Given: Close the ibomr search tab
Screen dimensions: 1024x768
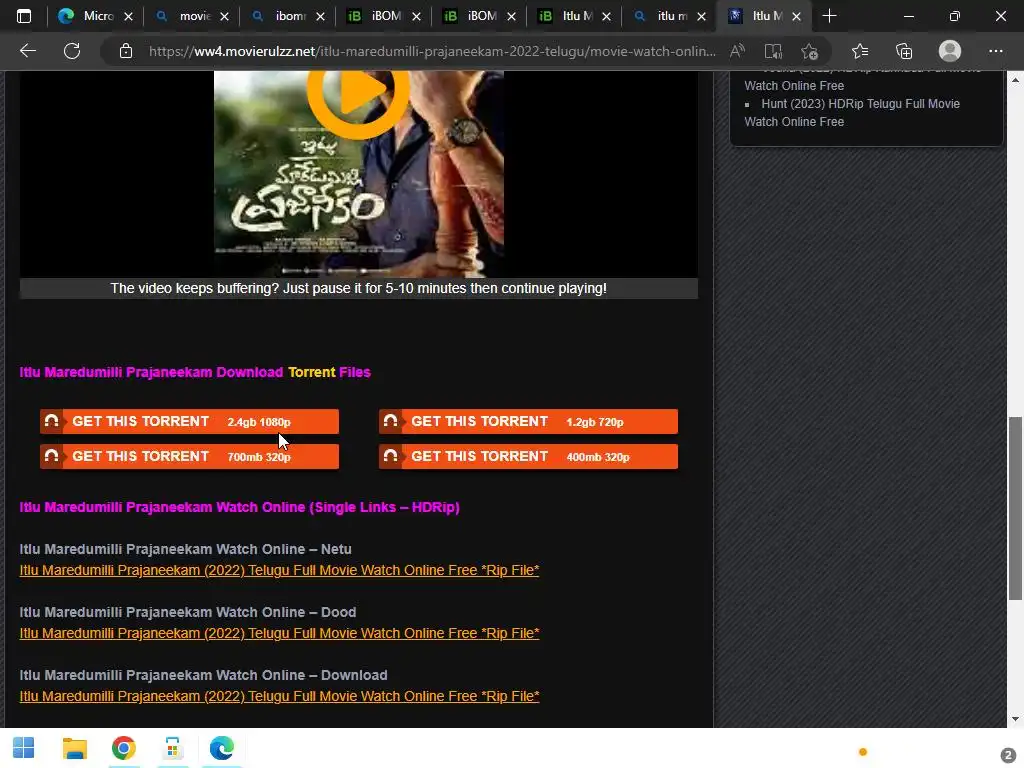Looking at the screenshot, I should [x=320, y=16].
